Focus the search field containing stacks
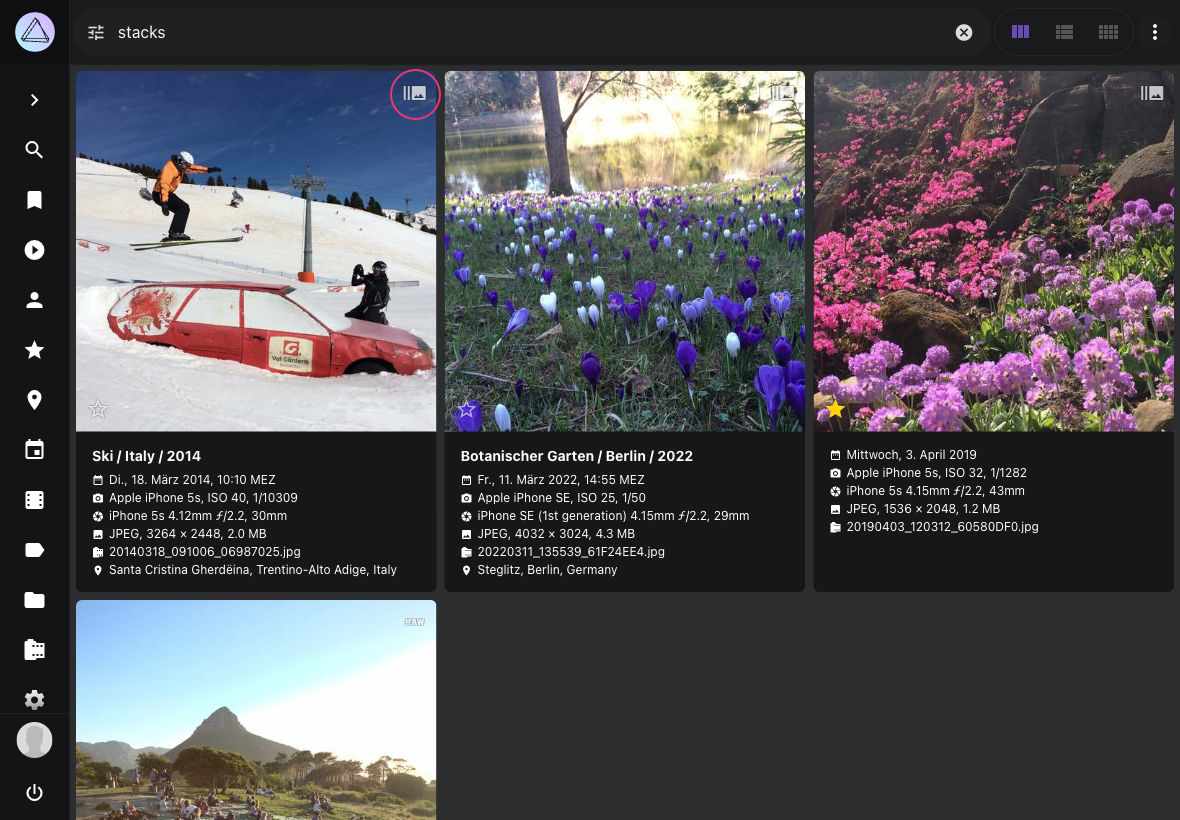The image size is (1180, 820). (x=527, y=32)
